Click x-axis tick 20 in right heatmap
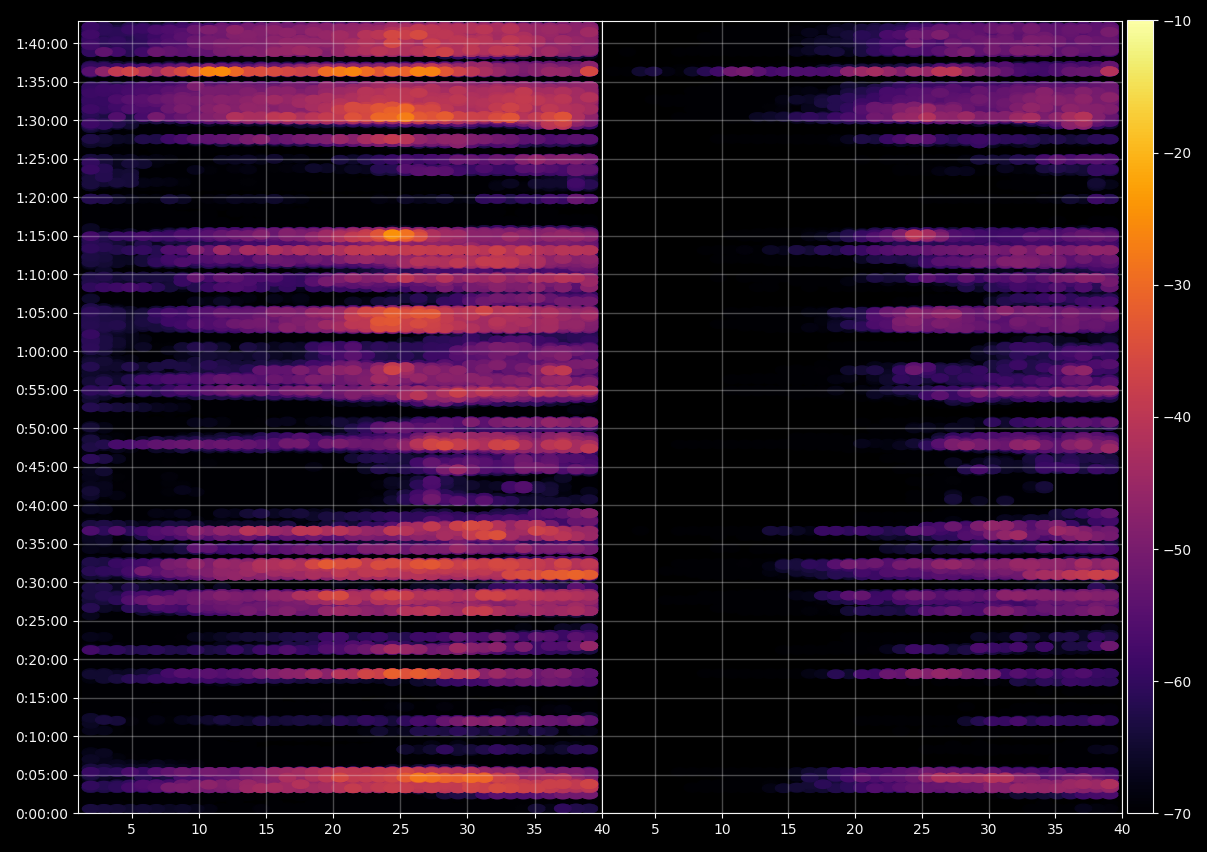Viewport: 1207px width, 852px height. coord(855,830)
